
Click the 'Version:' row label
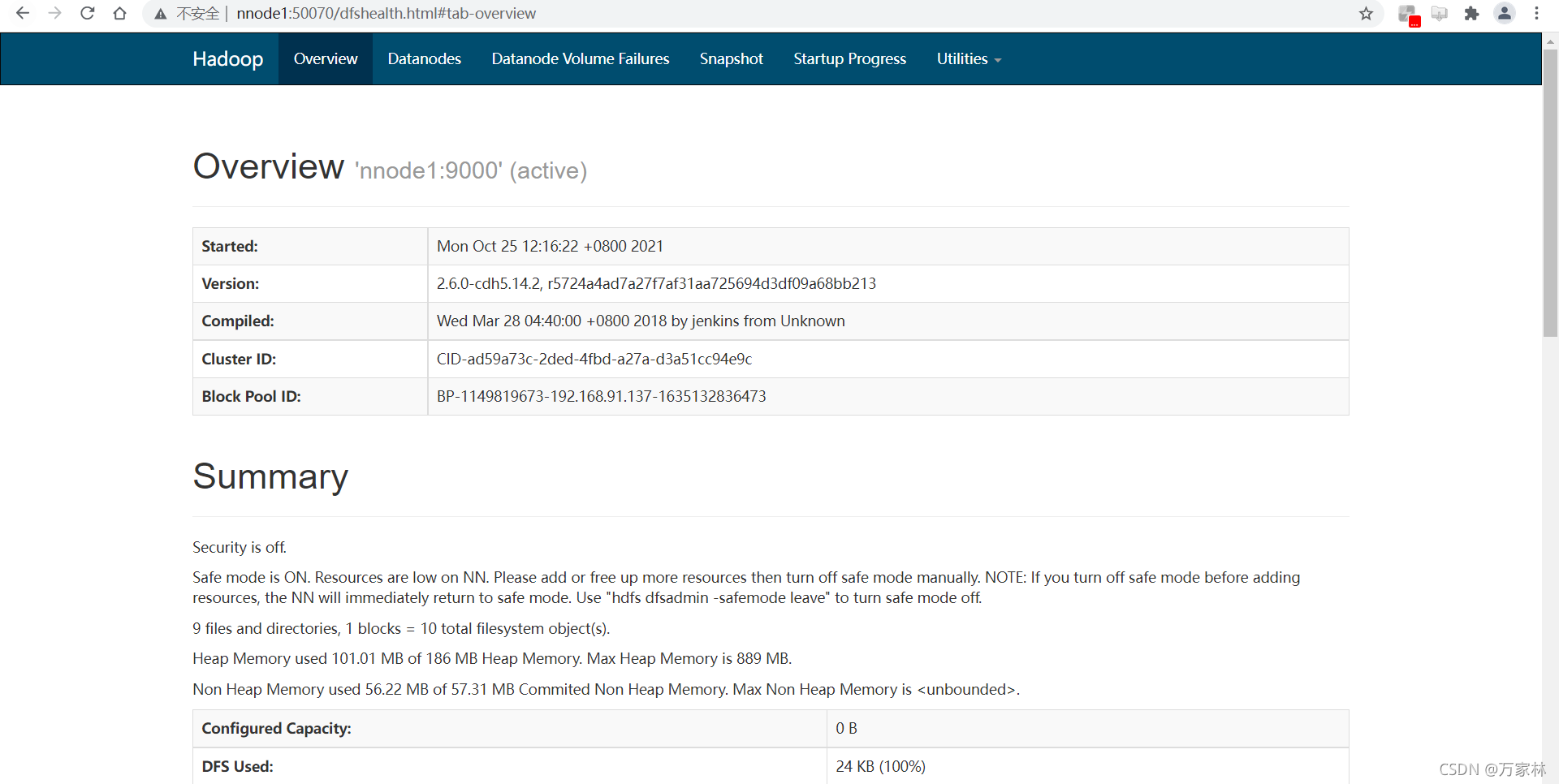(x=231, y=283)
